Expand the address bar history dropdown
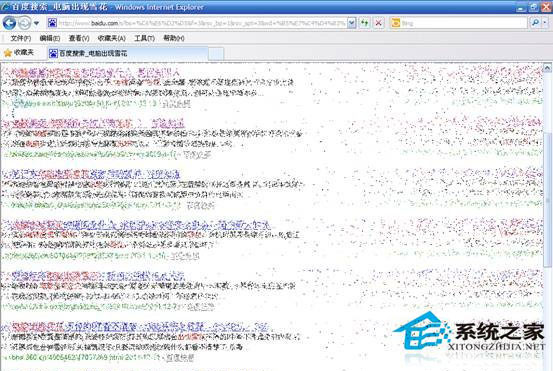553x371 pixels. 352,23
